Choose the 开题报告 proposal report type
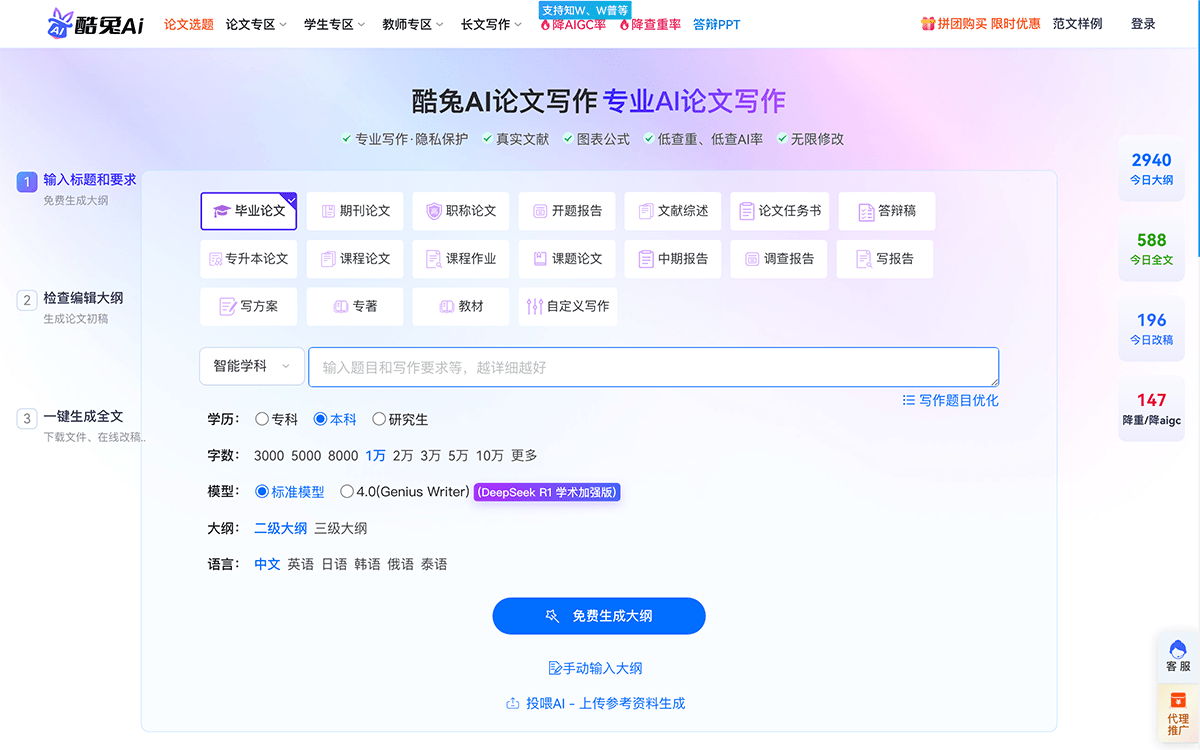Screen dimensions: 1200x750 tap(566, 211)
